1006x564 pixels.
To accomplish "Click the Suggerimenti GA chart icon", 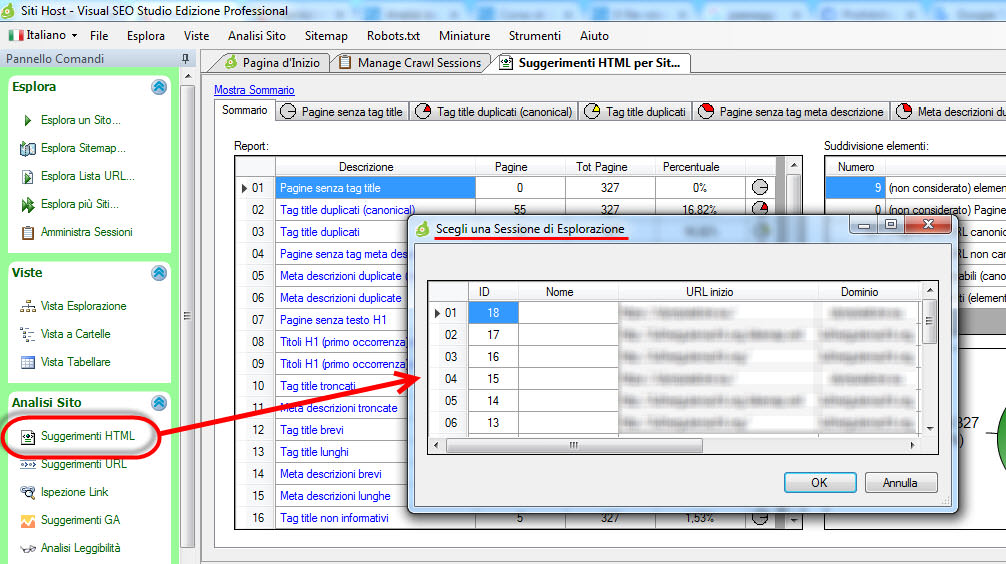I will click(28, 520).
